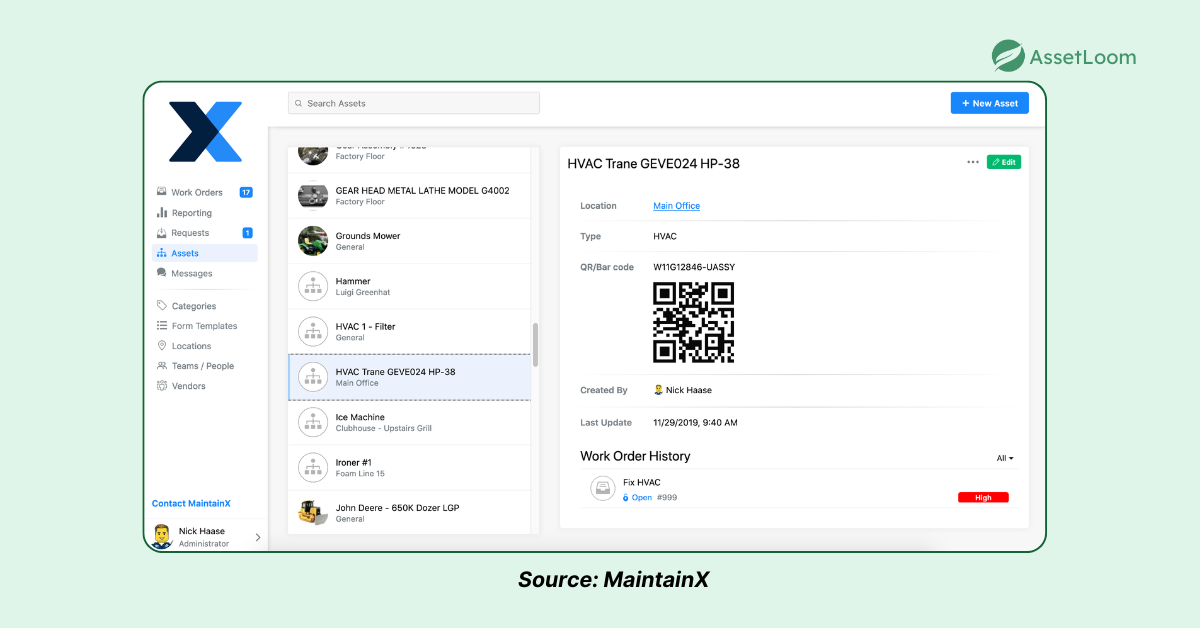This screenshot has width=1200, height=628.
Task: Click the search magnifier icon
Action: click(x=298, y=103)
